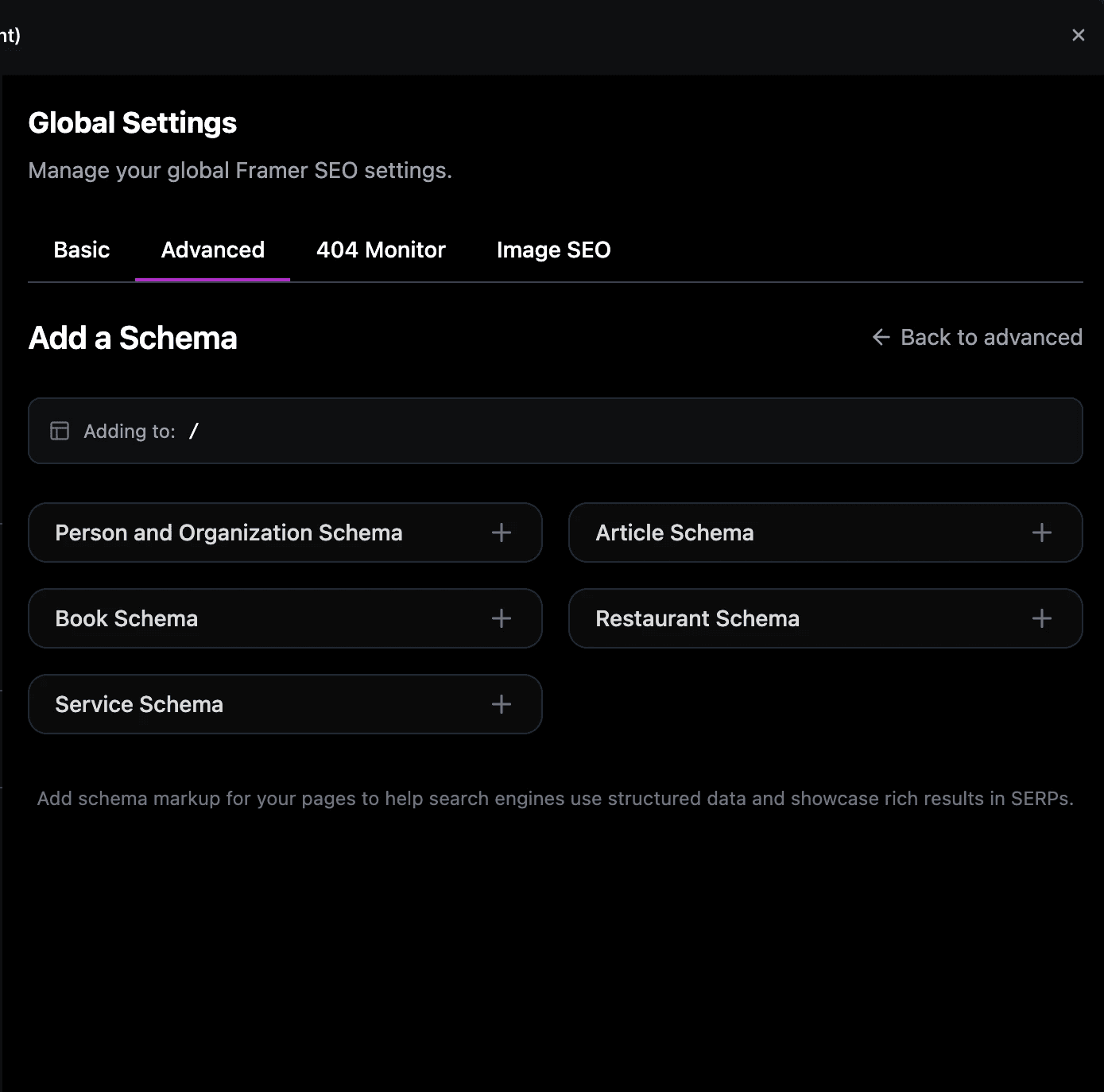This screenshot has width=1104, height=1092.
Task: Click the page layout icon beside Adding to
Action: [60, 431]
